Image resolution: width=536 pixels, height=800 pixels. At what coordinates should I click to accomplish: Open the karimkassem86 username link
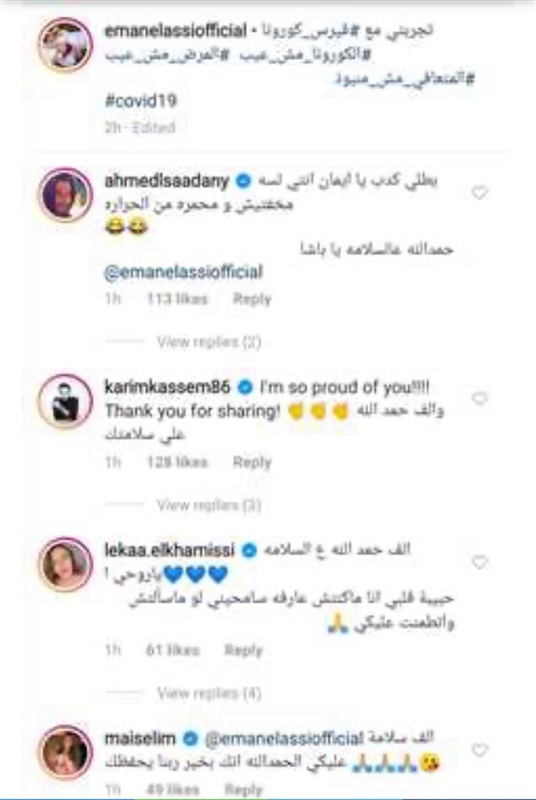click(x=167, y=387)
